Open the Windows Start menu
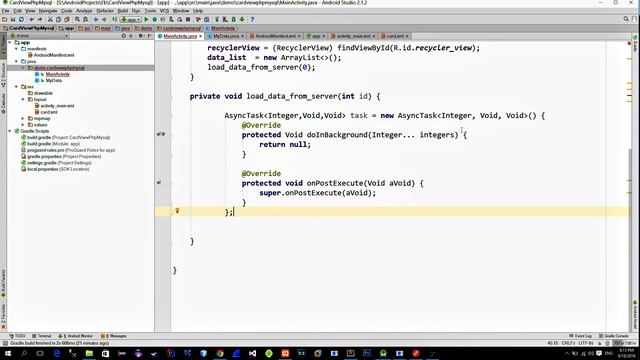The width and height of the screenshot is (640, 360). pos(7,353)
